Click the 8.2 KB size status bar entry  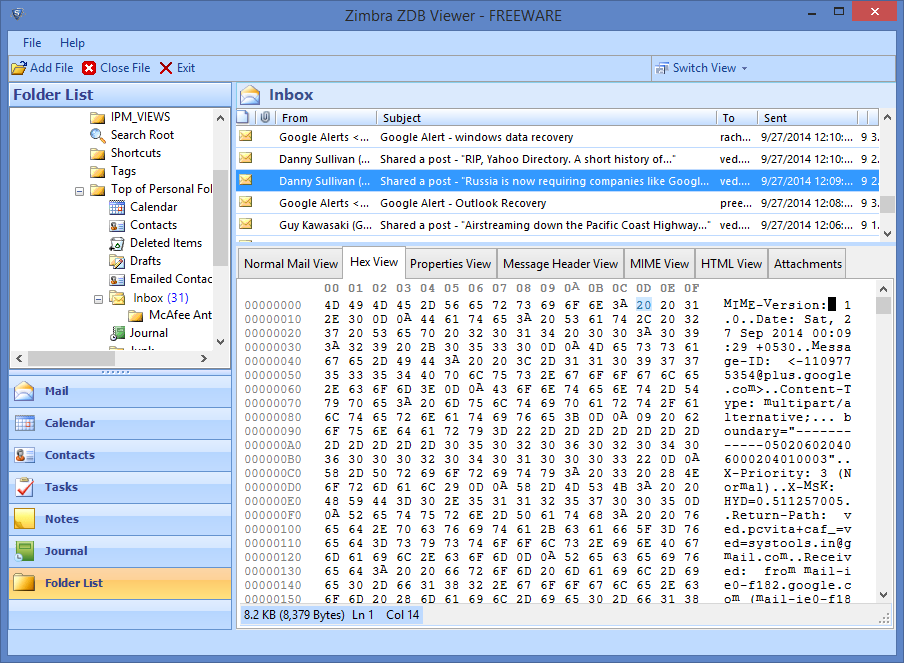tap(294, 615)
